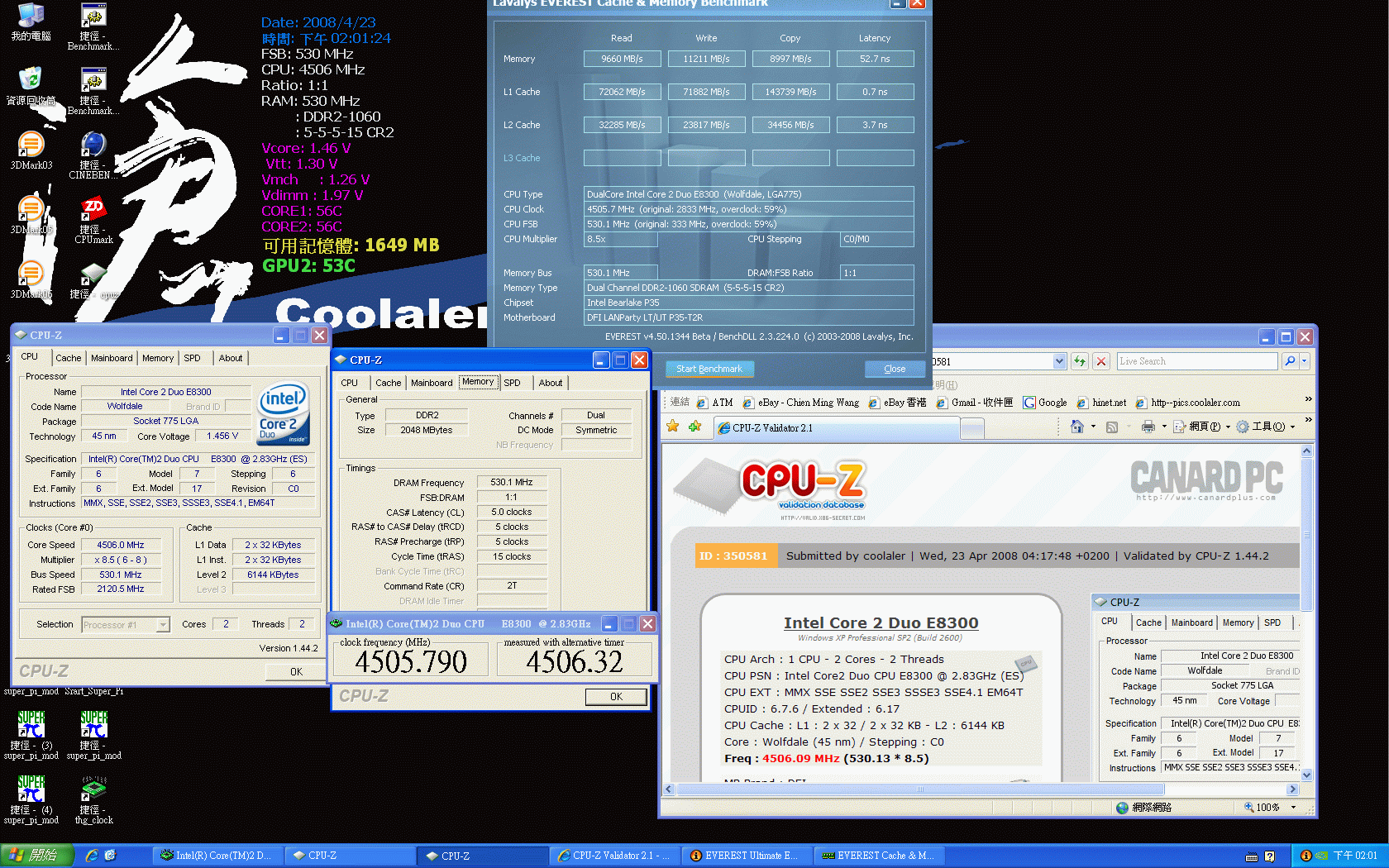The image size is (1389, 868).
Task: Click the Internet Explorer quick launch icon
Action: 92,856
